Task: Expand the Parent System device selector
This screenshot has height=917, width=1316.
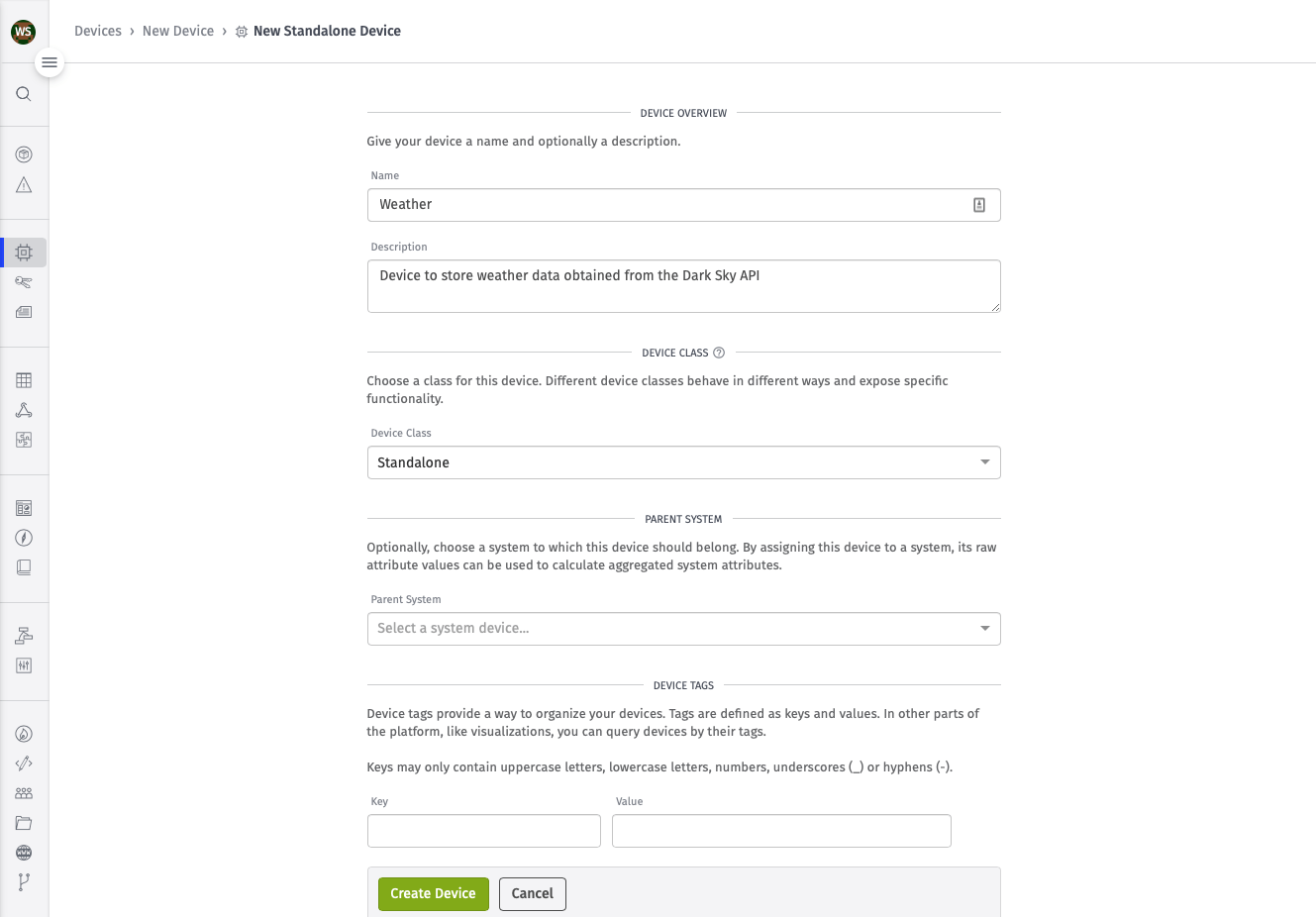Action: pos(683,629)
